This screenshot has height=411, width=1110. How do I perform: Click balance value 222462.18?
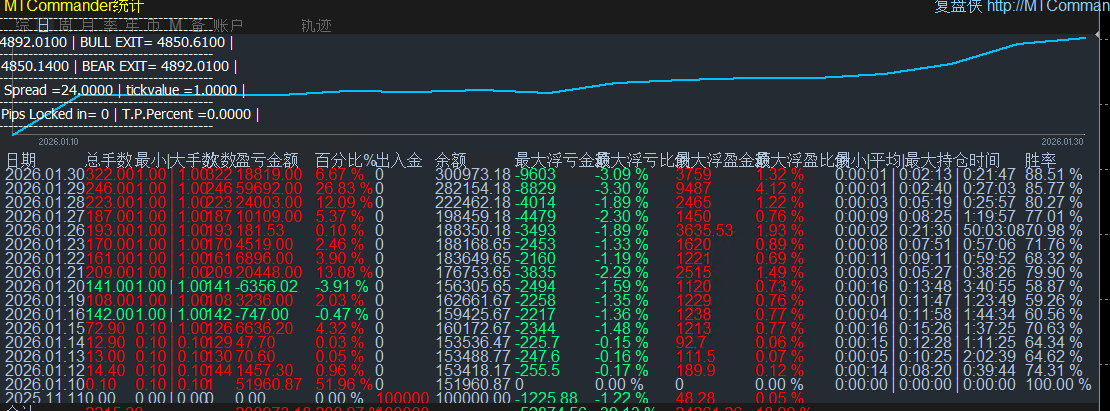click(x=473, y=202)
